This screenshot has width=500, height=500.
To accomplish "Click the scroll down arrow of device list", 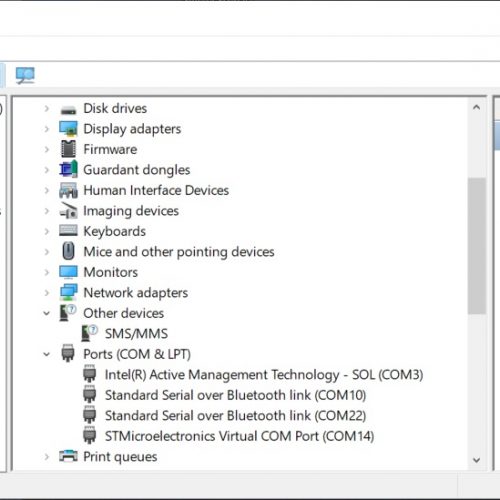I will [476, 460].
